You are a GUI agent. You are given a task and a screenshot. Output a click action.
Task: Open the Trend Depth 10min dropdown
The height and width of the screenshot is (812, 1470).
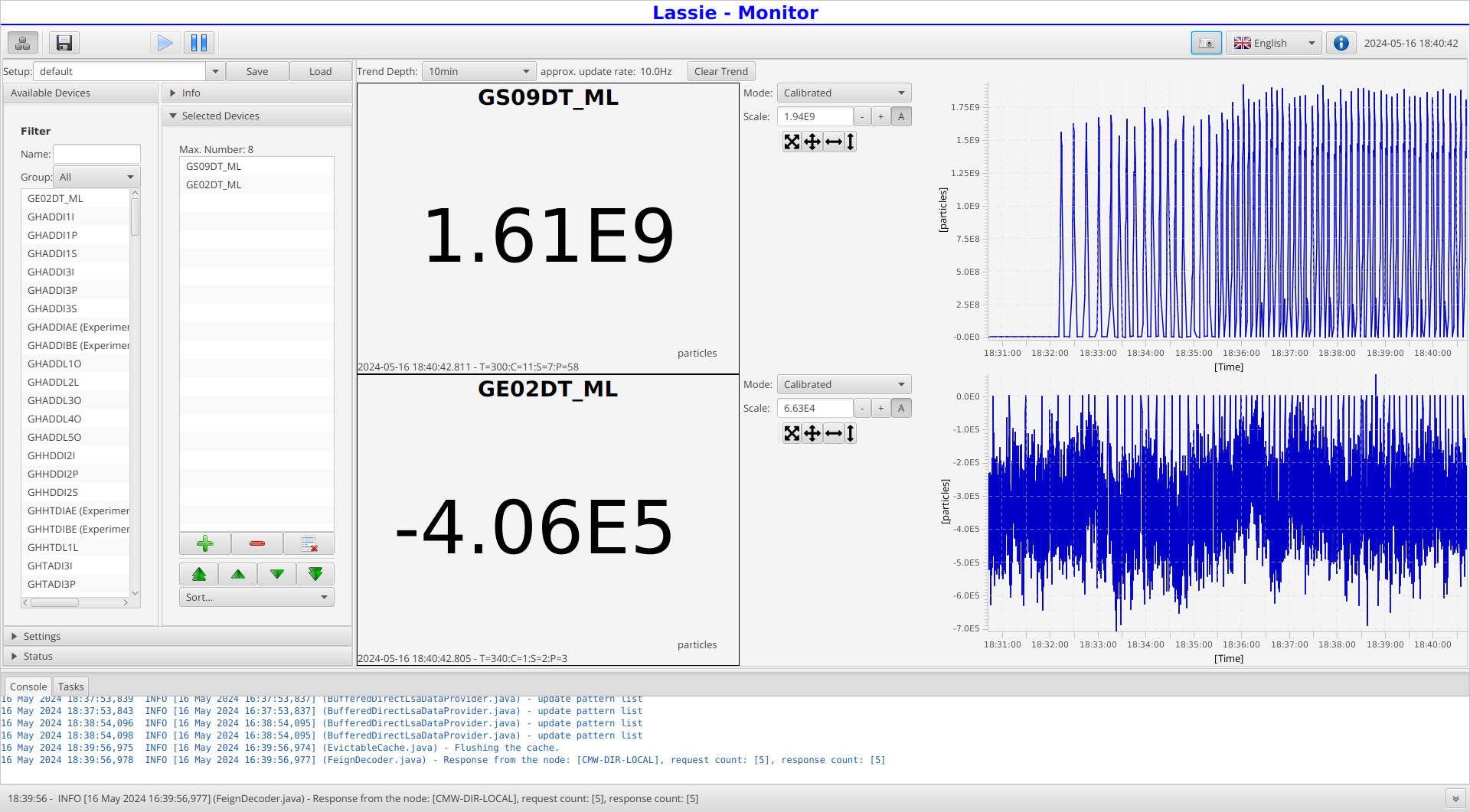(479, 71)
